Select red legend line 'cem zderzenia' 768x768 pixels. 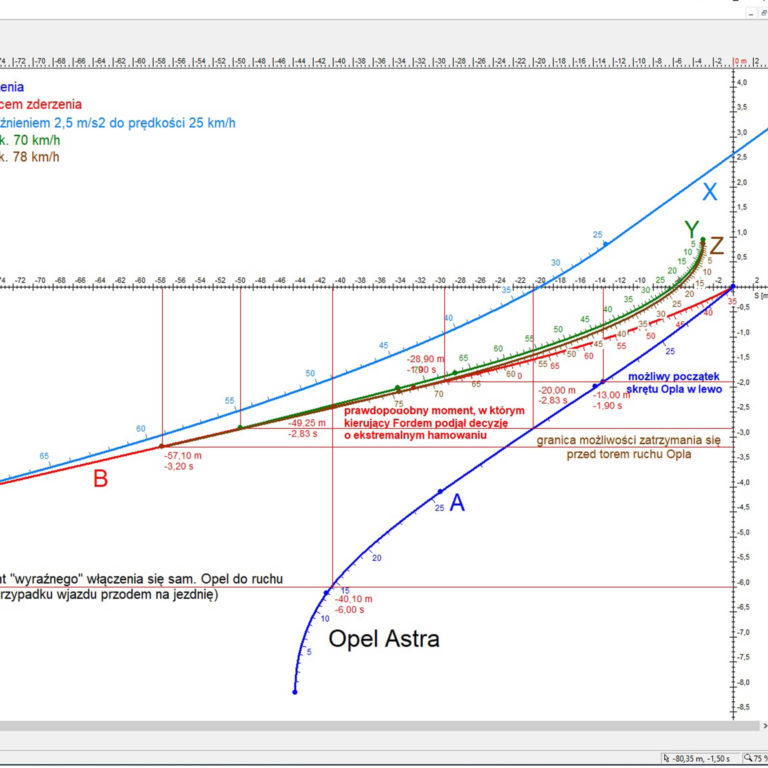41,104
